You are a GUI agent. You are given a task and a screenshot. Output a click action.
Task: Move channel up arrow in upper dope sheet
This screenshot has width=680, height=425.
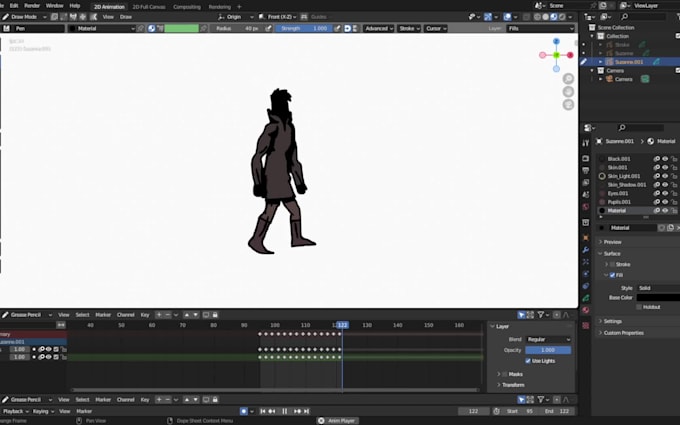coord(186,315)
